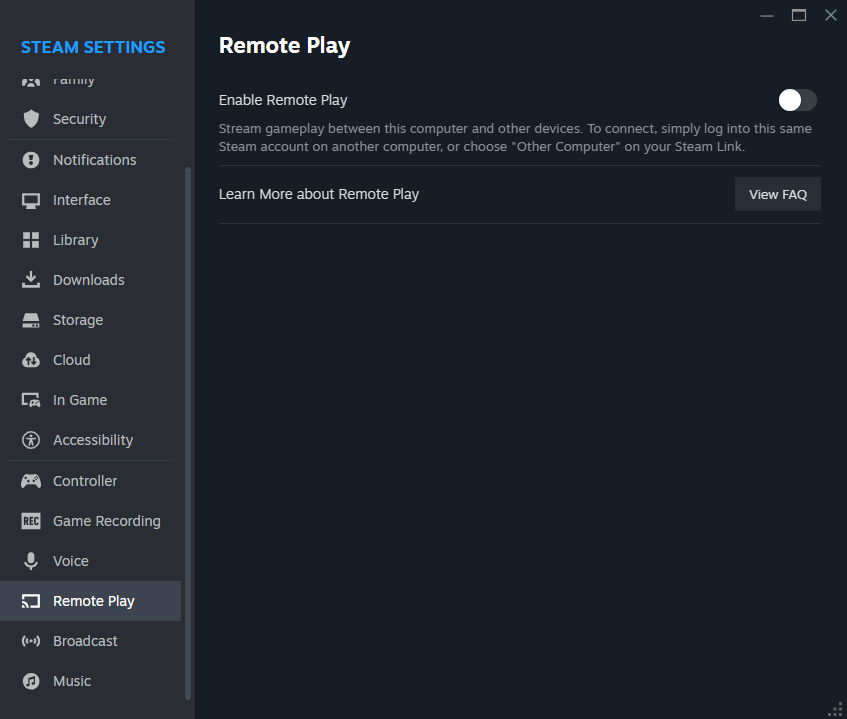
Task: Click the Music note icon
Action: [x=31, y=681]
